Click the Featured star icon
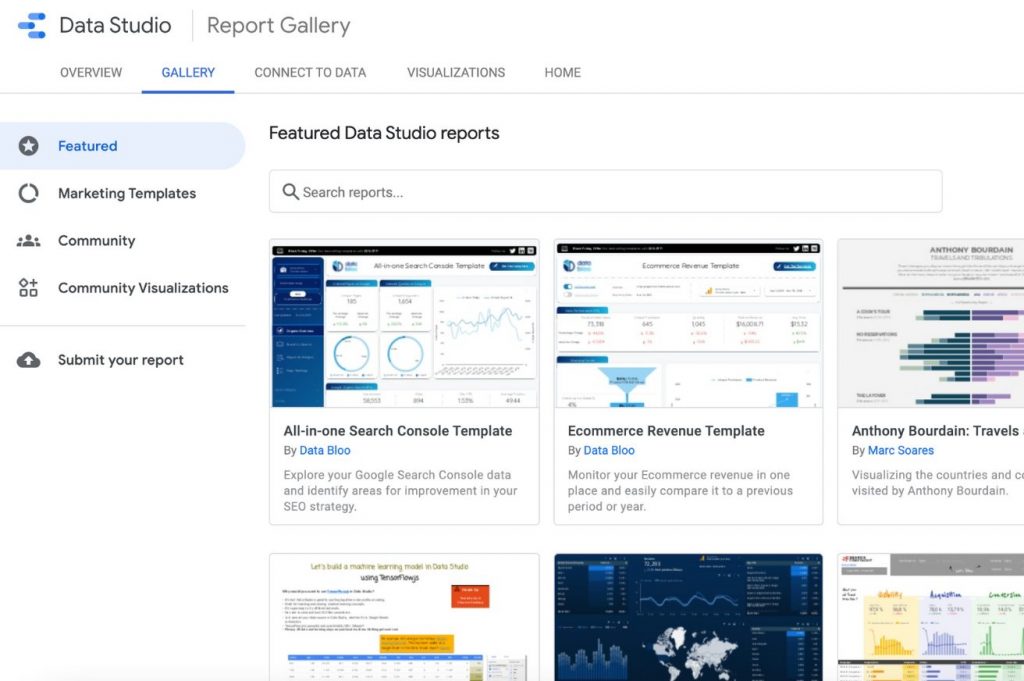The width and height of the screenshot is (1024, 681). pos(28,146)
